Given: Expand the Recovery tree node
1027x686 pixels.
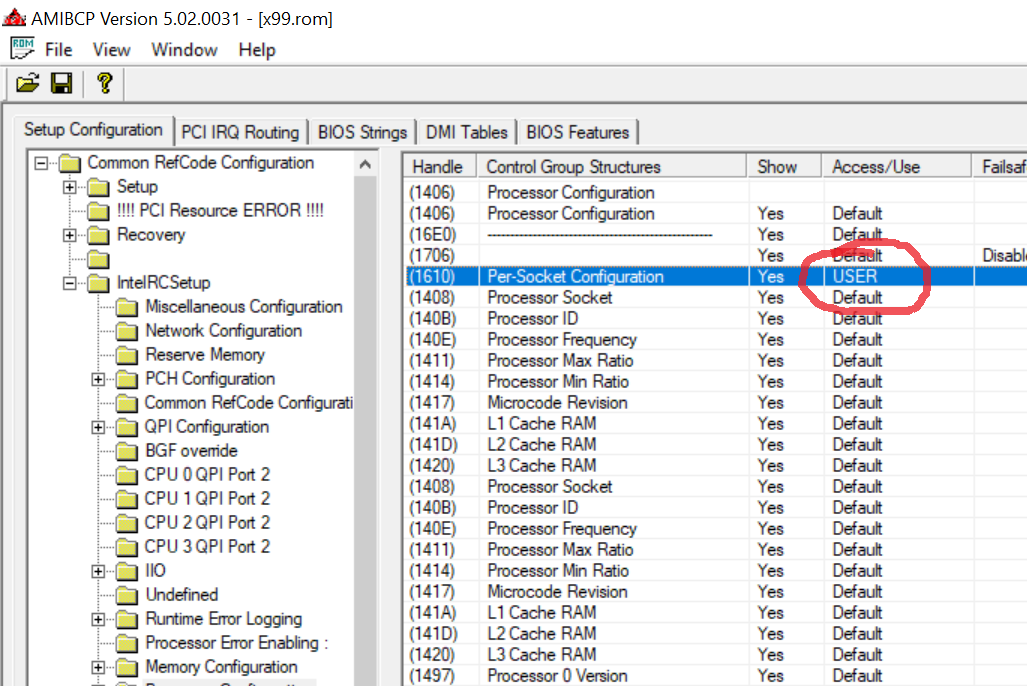Looking at the screenshot, I should pyautogui.click(x=69, y=235).
